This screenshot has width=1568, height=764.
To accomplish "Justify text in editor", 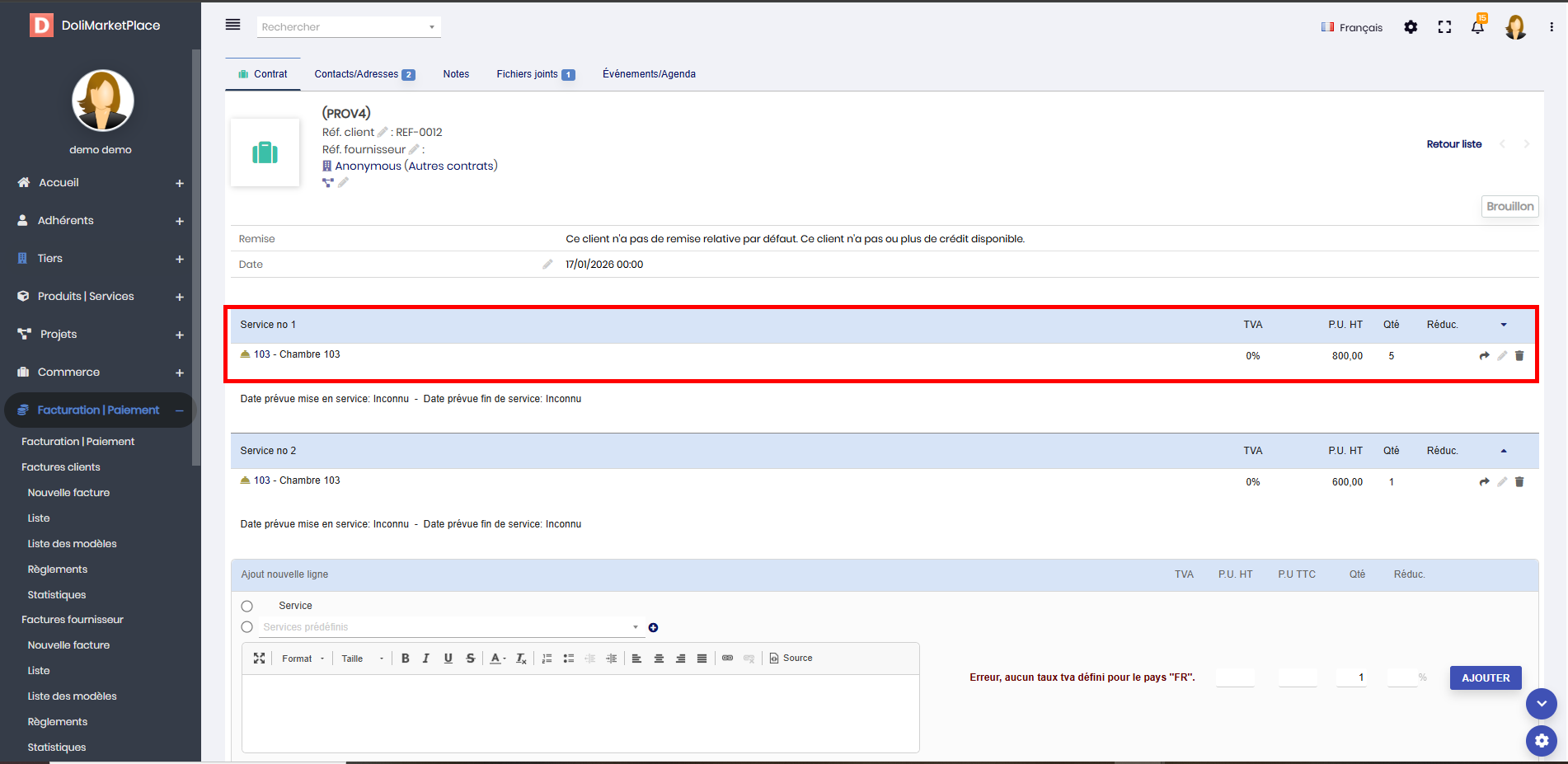I will [702, 659].
